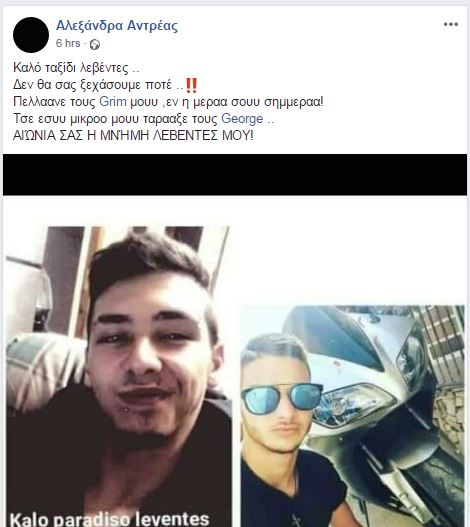Open the right photo with motorcycle
This screenshot has width=470, height=527.
tap(352, 416)
